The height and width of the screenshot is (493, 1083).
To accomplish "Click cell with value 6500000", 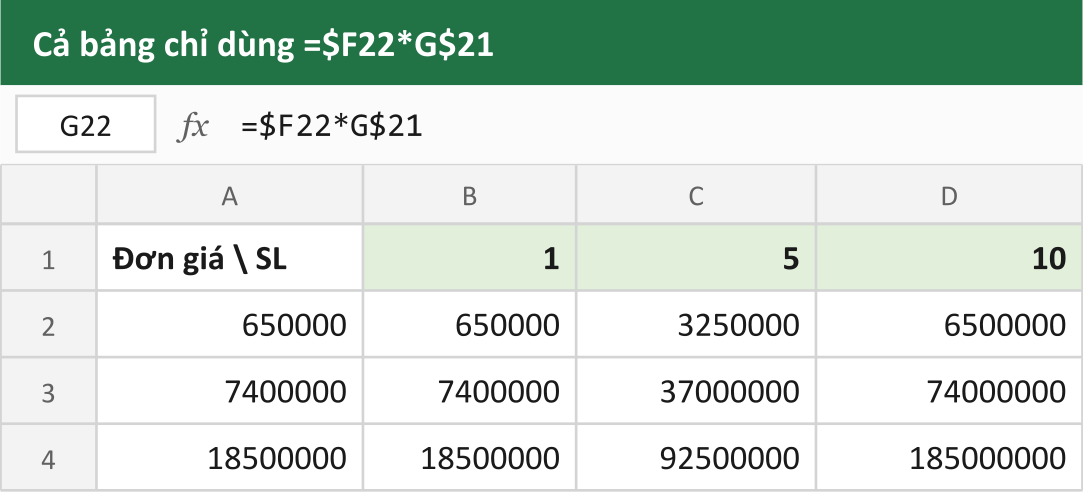I will point(950,324).
